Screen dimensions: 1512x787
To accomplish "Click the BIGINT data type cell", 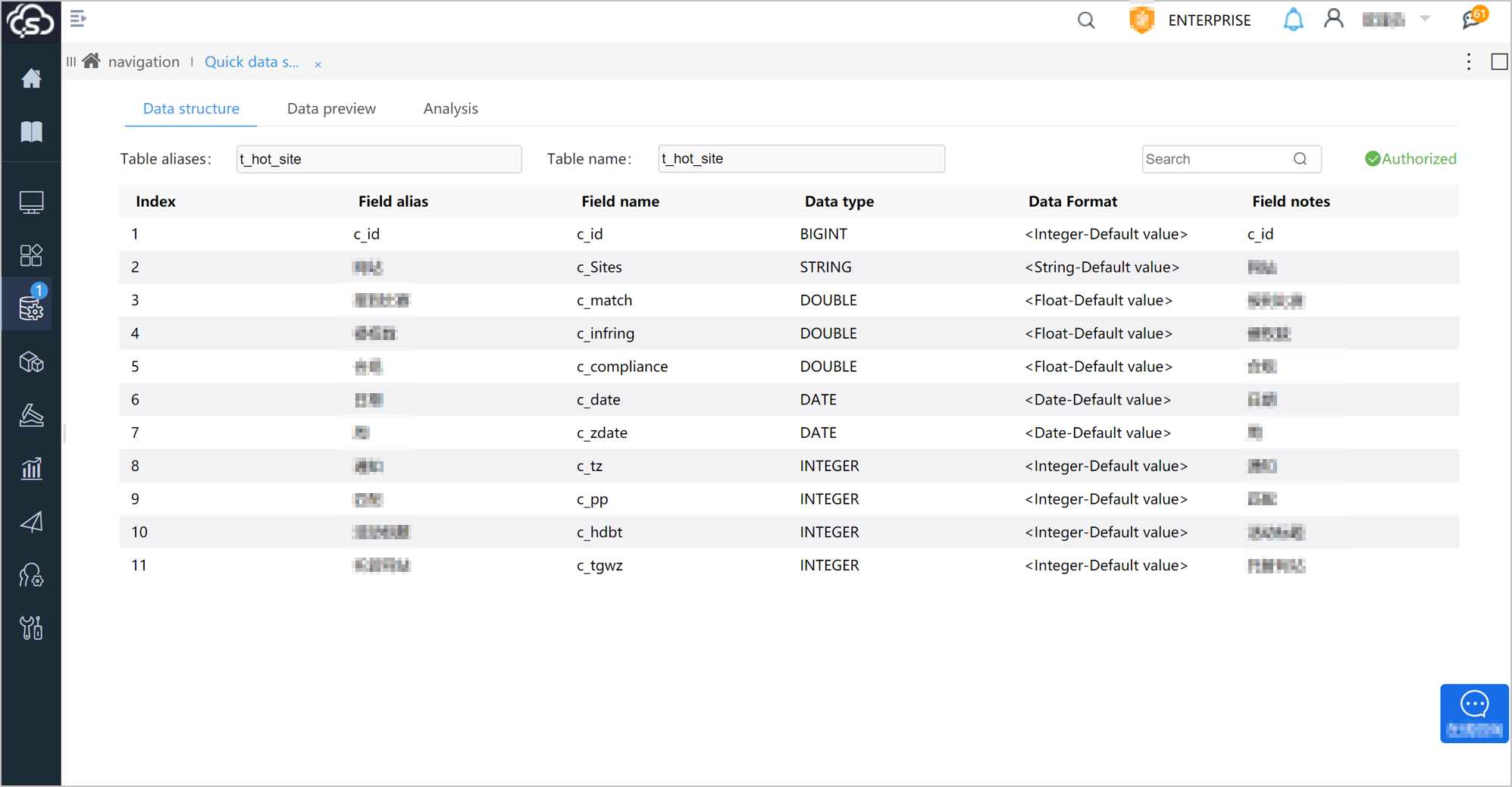I will point(823,234).
